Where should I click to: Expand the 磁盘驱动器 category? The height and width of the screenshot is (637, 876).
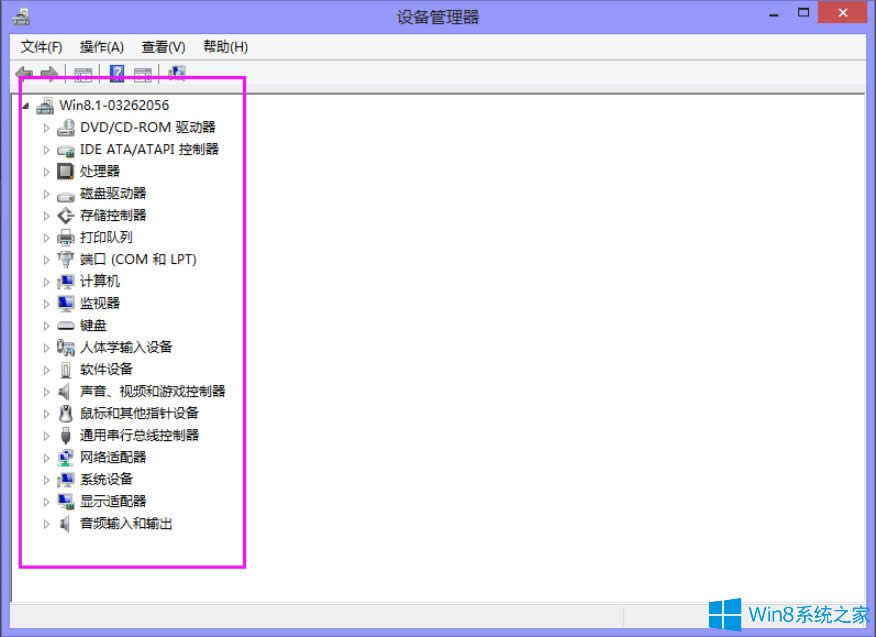point(46,193)
